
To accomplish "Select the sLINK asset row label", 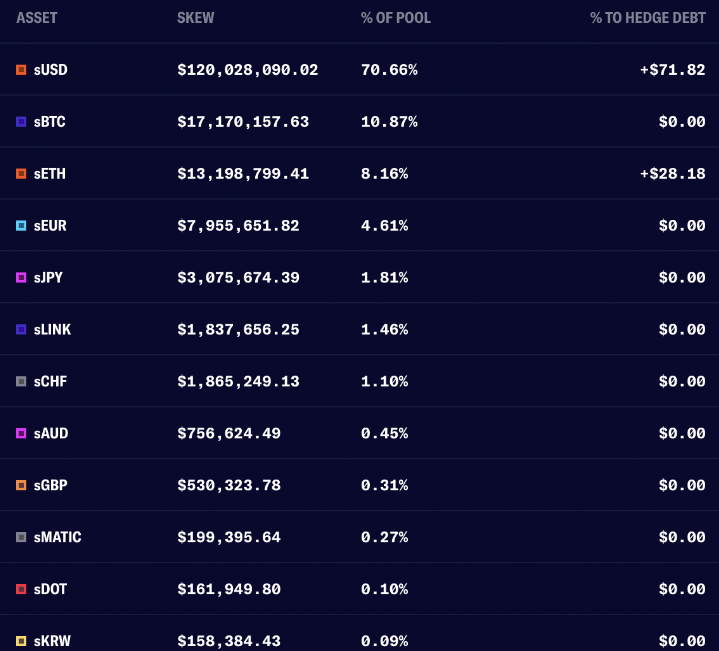I will pyautogui.click(x=52, y=330).
